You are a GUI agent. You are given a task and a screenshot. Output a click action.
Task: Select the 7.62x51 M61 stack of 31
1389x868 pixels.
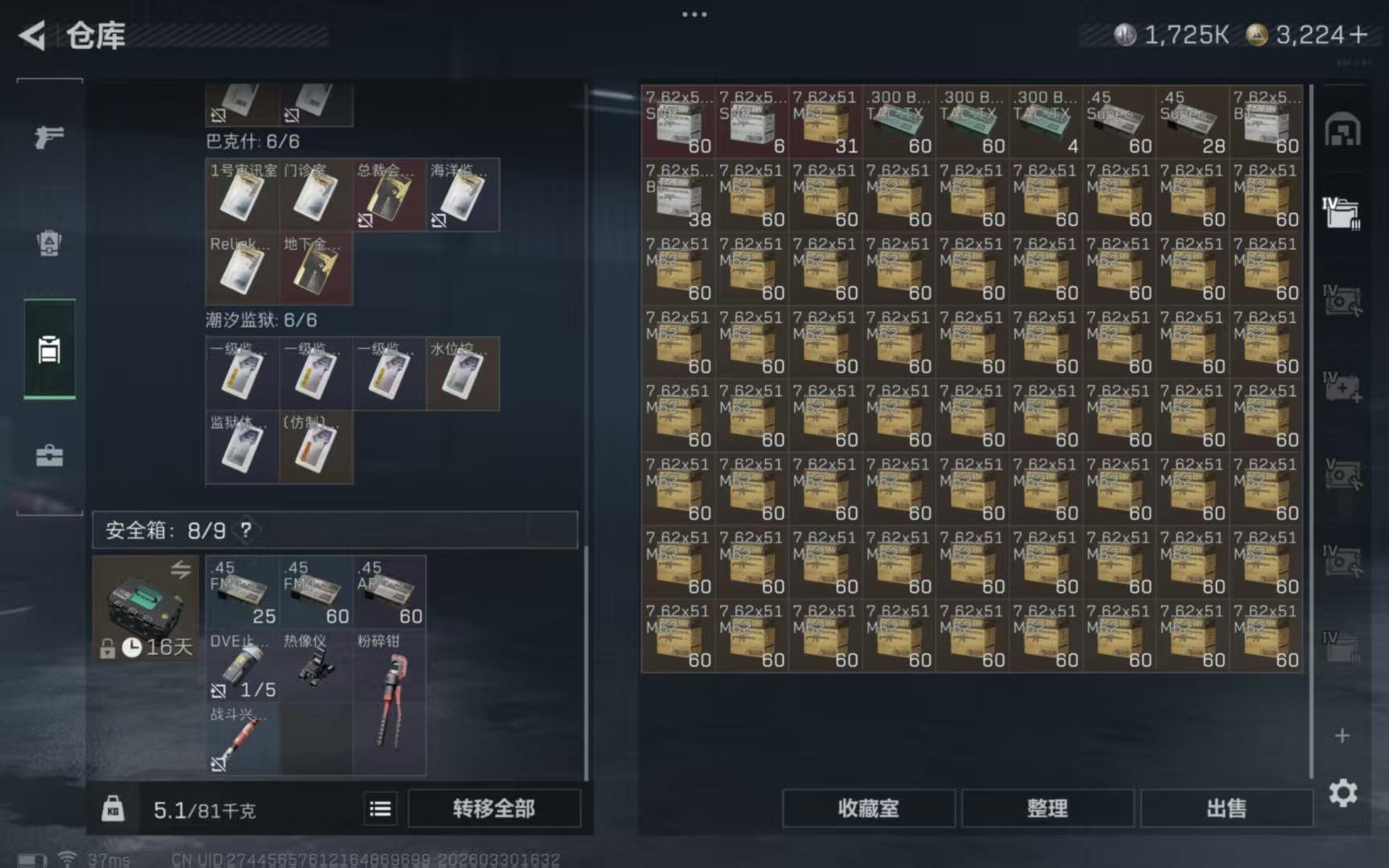click(826, 121)
